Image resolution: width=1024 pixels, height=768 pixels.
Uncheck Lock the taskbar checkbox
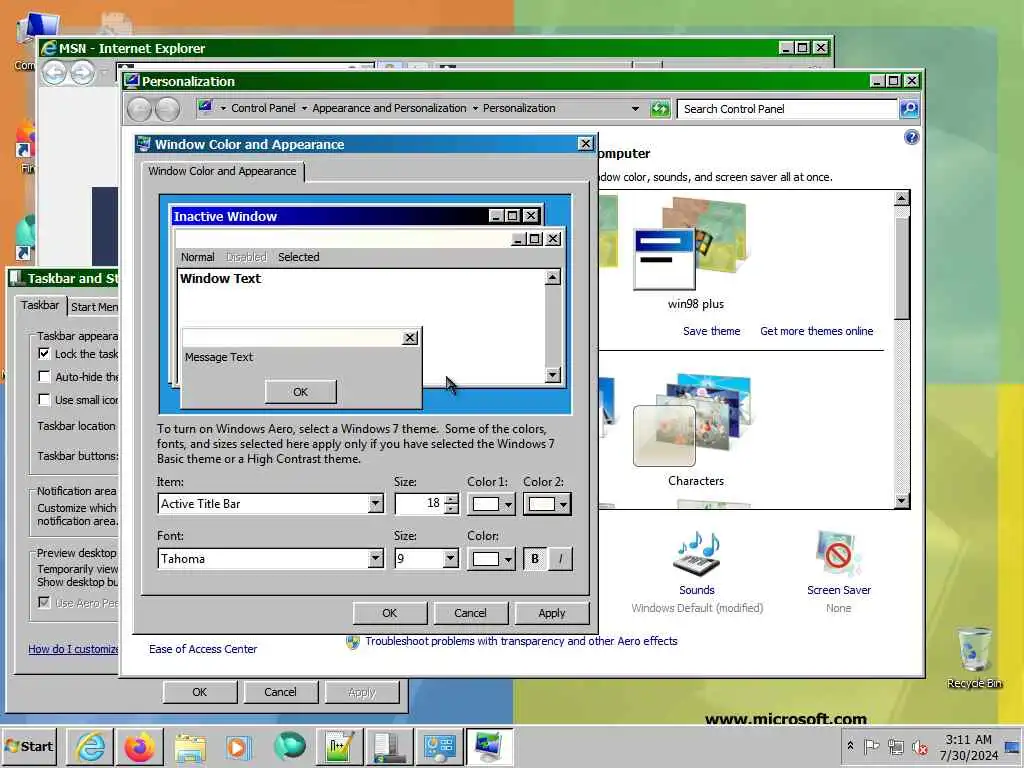(x=44, y=353)
